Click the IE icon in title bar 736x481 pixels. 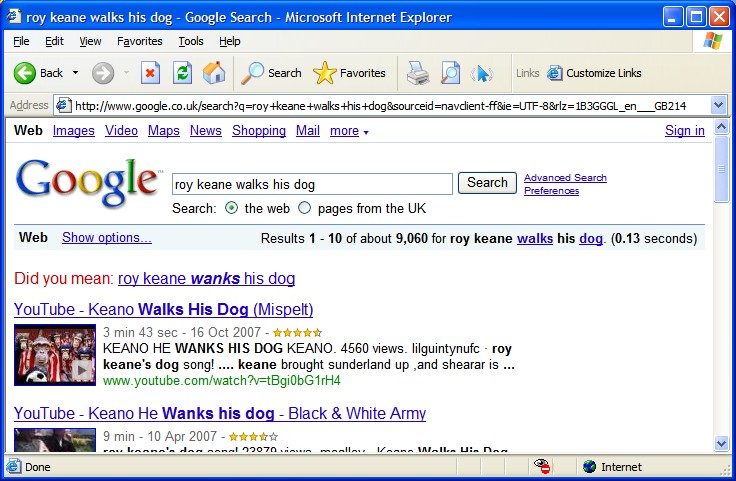pos(14,17)
